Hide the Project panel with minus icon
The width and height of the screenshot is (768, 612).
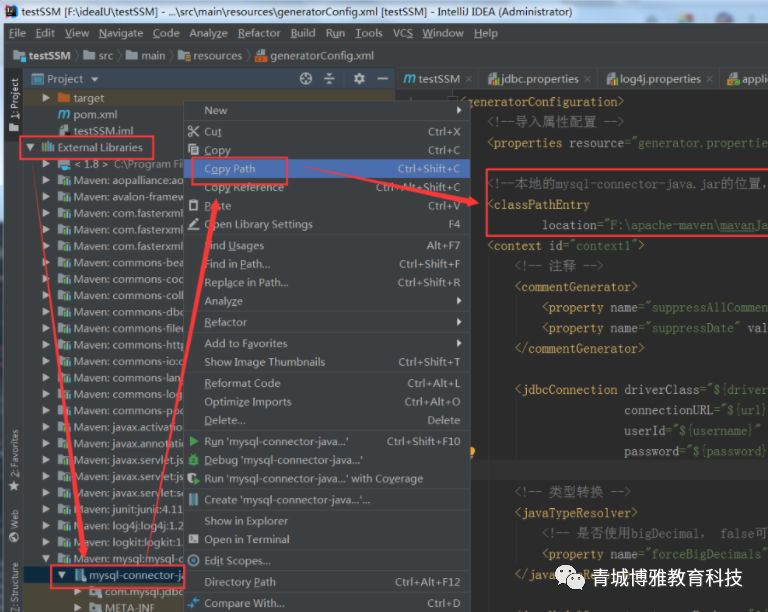[x=383, y=78]
